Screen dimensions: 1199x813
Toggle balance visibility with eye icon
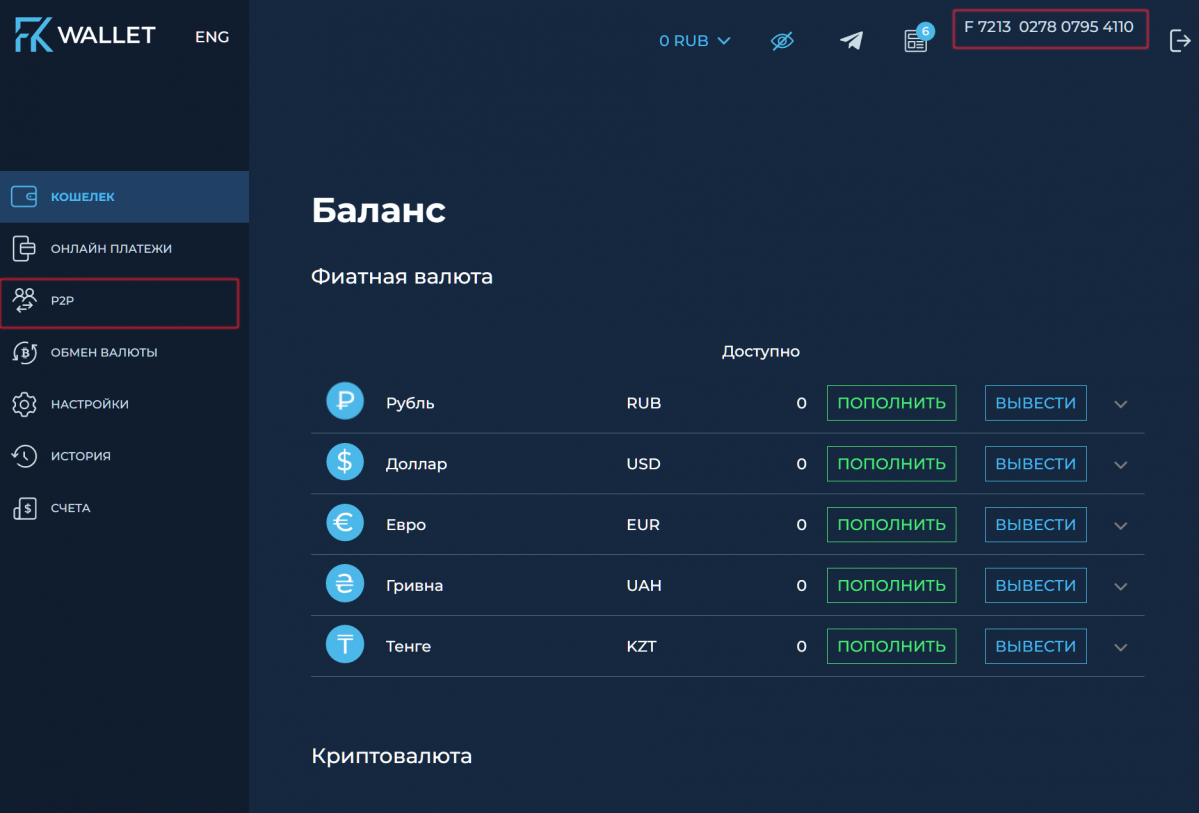coord(782,41)
